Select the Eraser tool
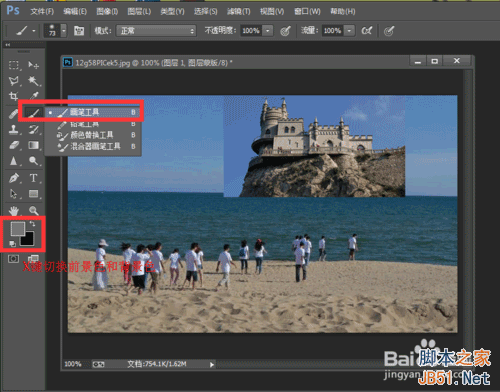The width and height of the screenshot is (500, 392). click(14, 145)
